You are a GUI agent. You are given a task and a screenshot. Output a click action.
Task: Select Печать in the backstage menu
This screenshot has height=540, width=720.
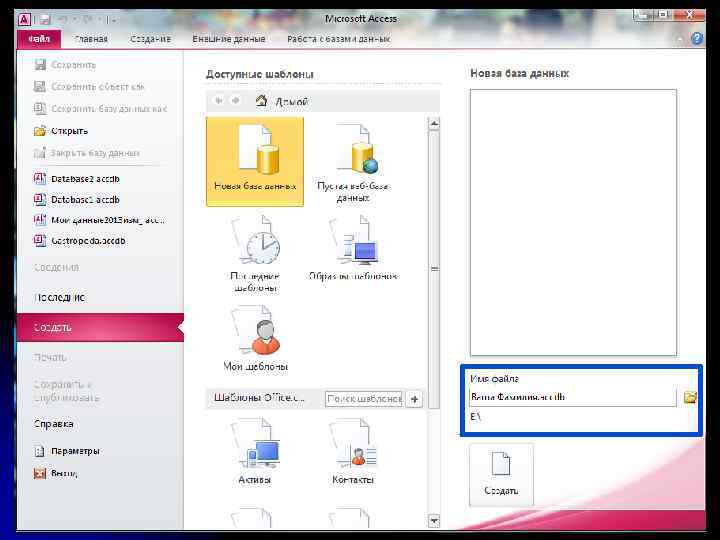click(50, 357)
